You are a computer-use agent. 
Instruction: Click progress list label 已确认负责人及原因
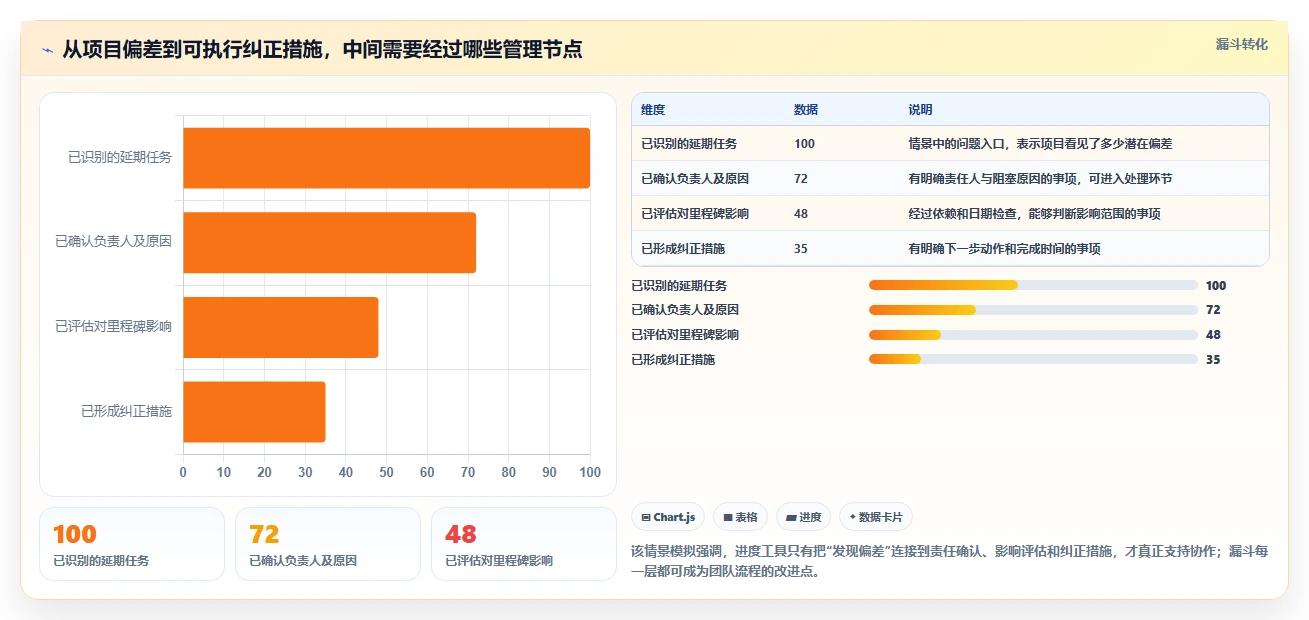685,310
